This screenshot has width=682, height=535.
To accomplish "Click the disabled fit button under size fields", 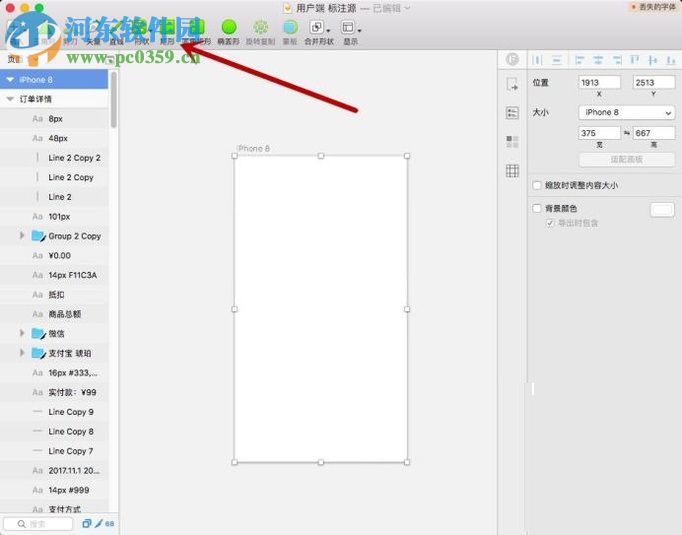I will (627, 160).
